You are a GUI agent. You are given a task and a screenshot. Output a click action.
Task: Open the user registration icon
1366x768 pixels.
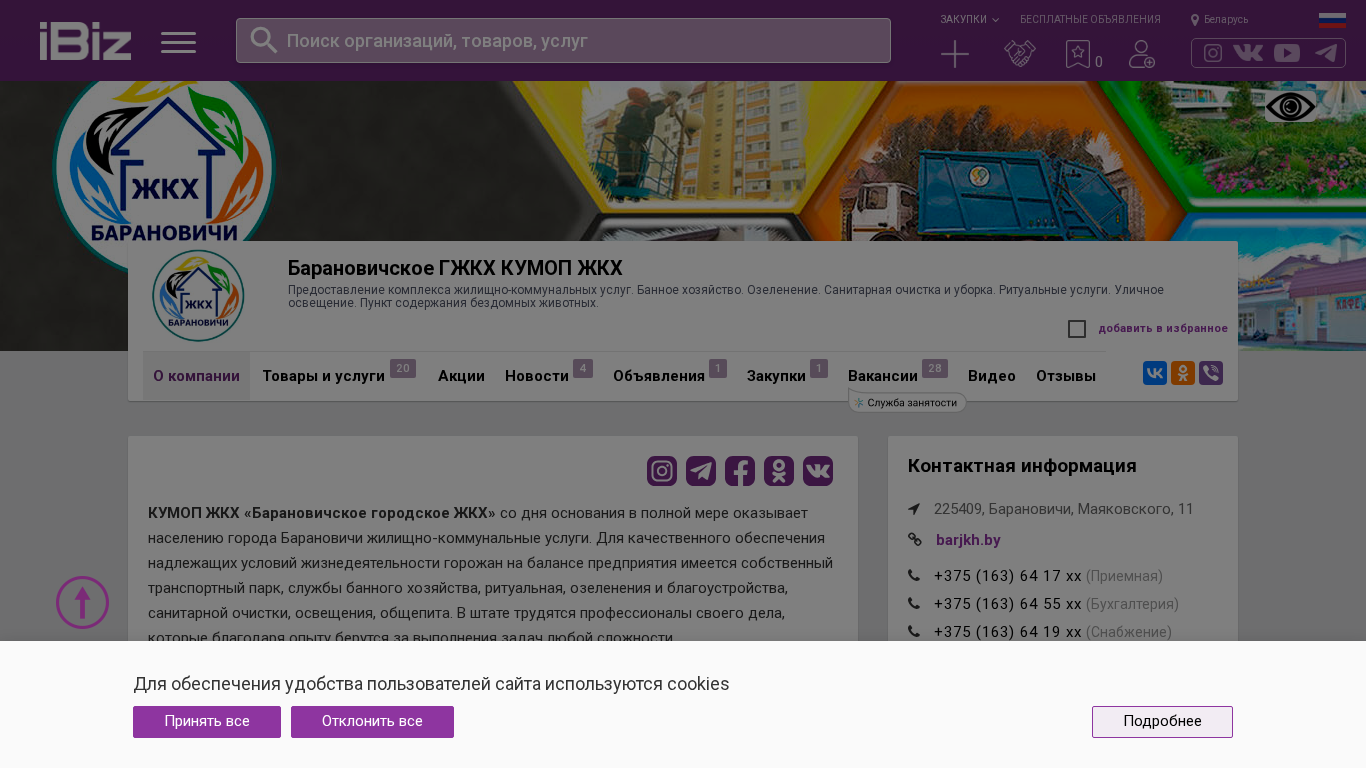pyautogui.click(x=1142, y=54)
